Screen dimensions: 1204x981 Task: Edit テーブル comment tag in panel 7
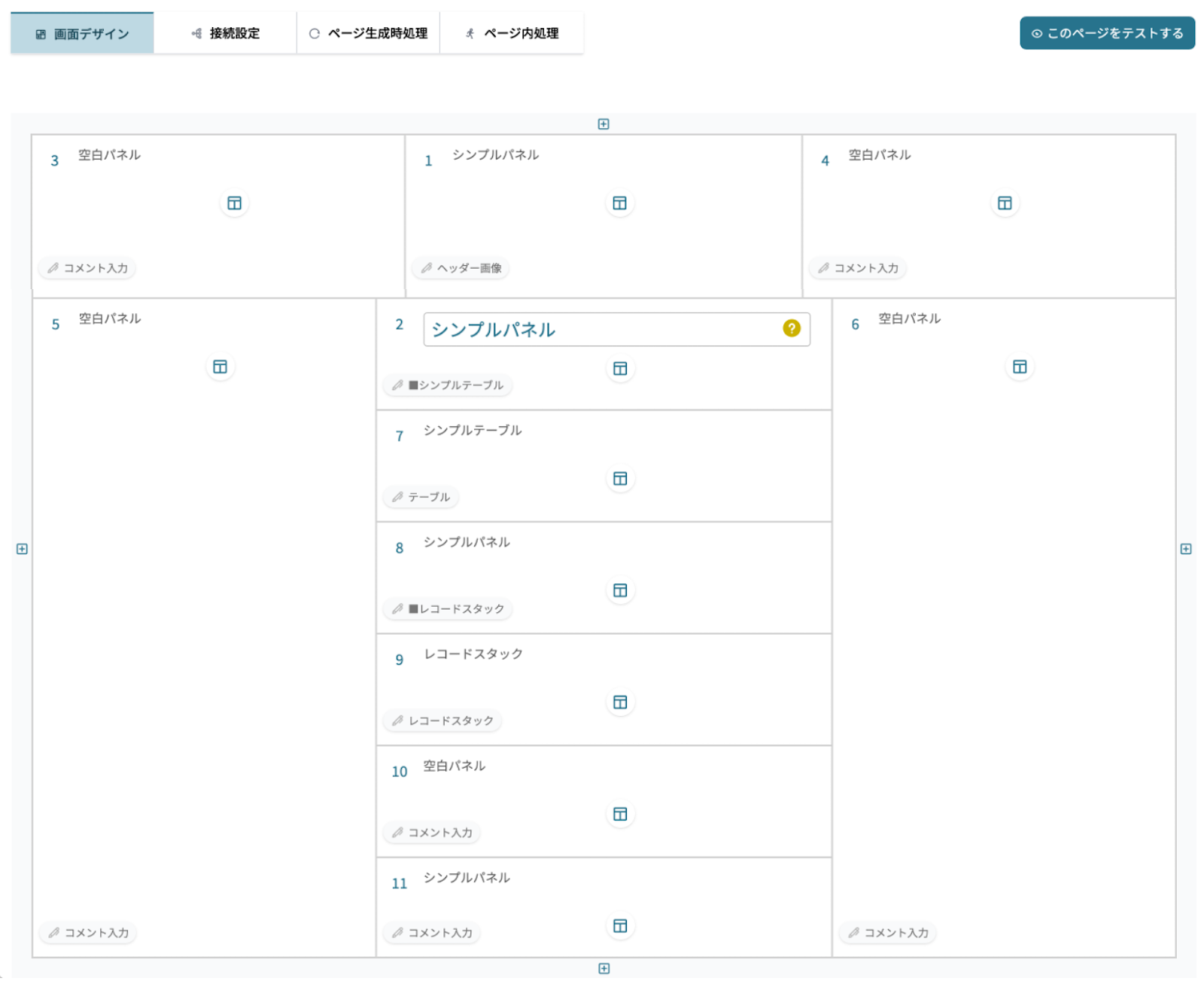(x=421, y=497)
